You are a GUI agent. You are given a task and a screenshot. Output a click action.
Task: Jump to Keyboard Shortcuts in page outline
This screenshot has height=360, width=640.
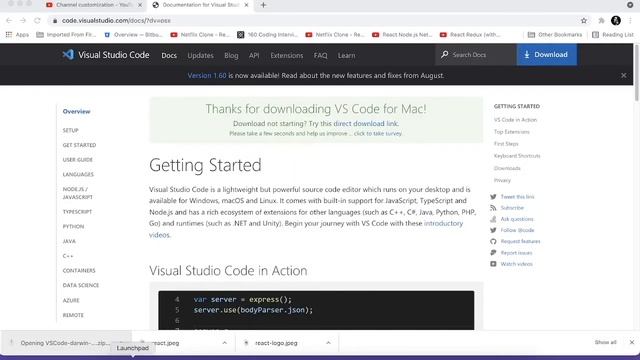(517, 156)
